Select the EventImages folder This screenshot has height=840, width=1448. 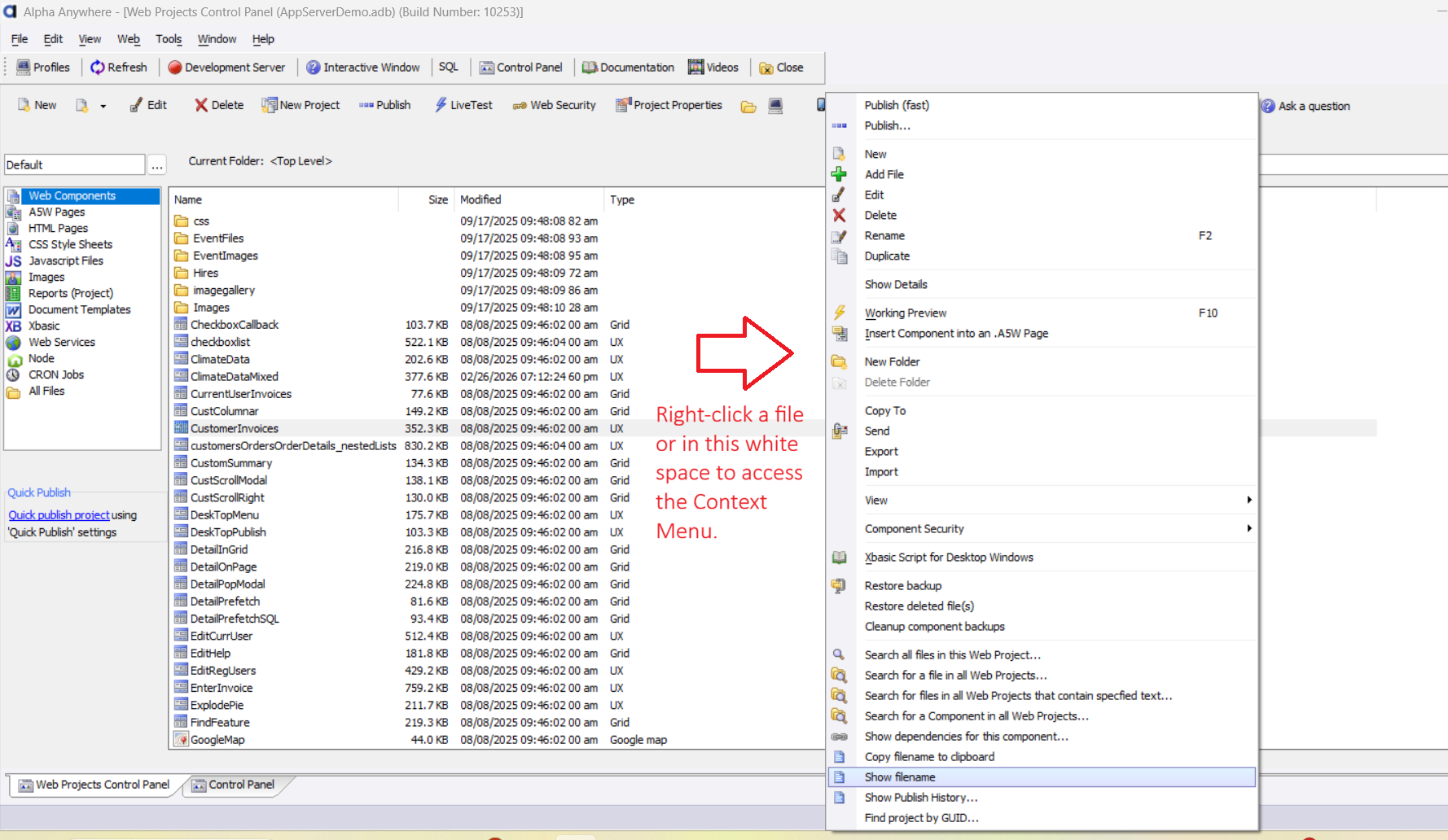[x=225, y=256]
